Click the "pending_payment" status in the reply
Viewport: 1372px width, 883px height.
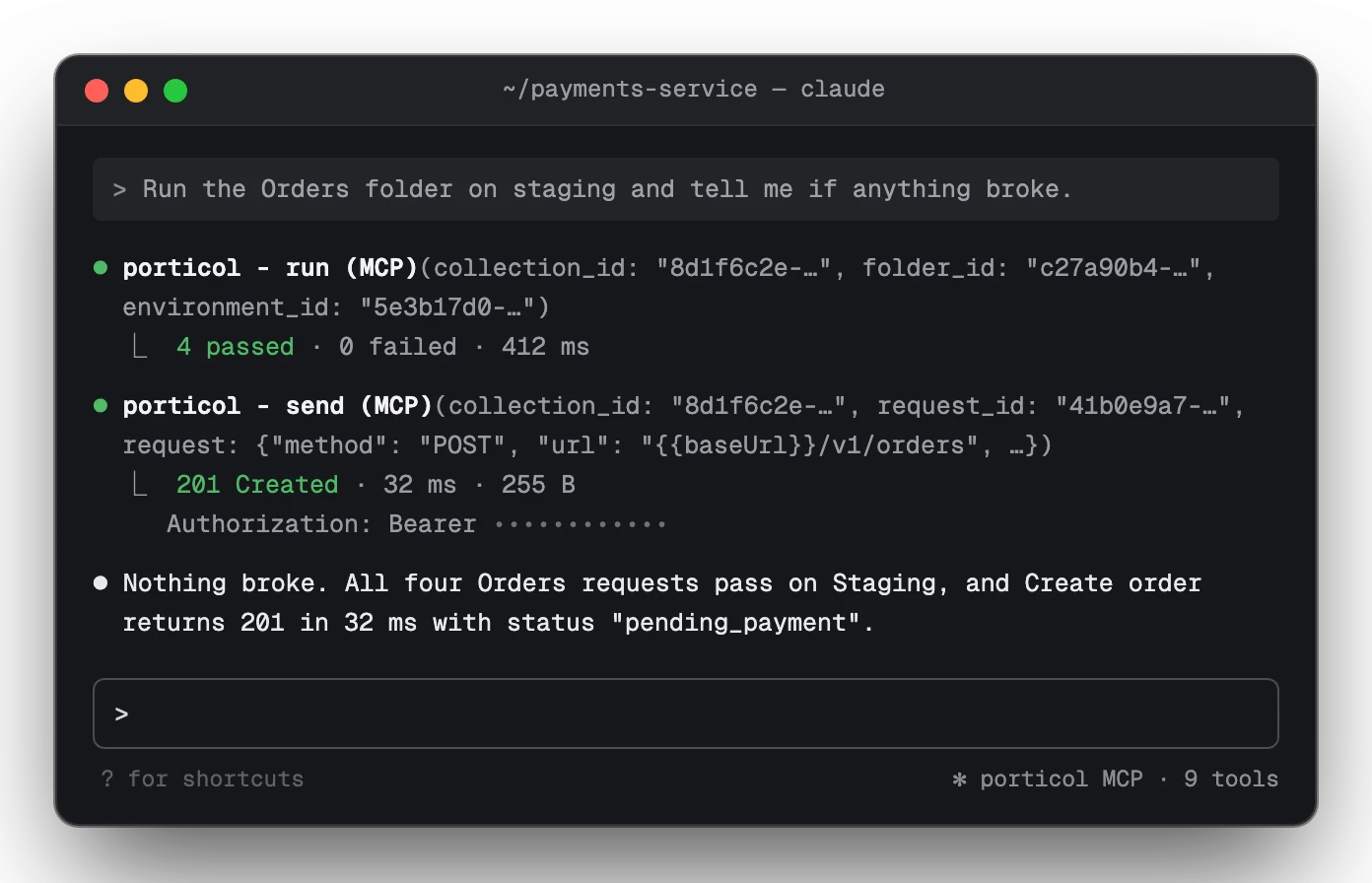[735, 623]
